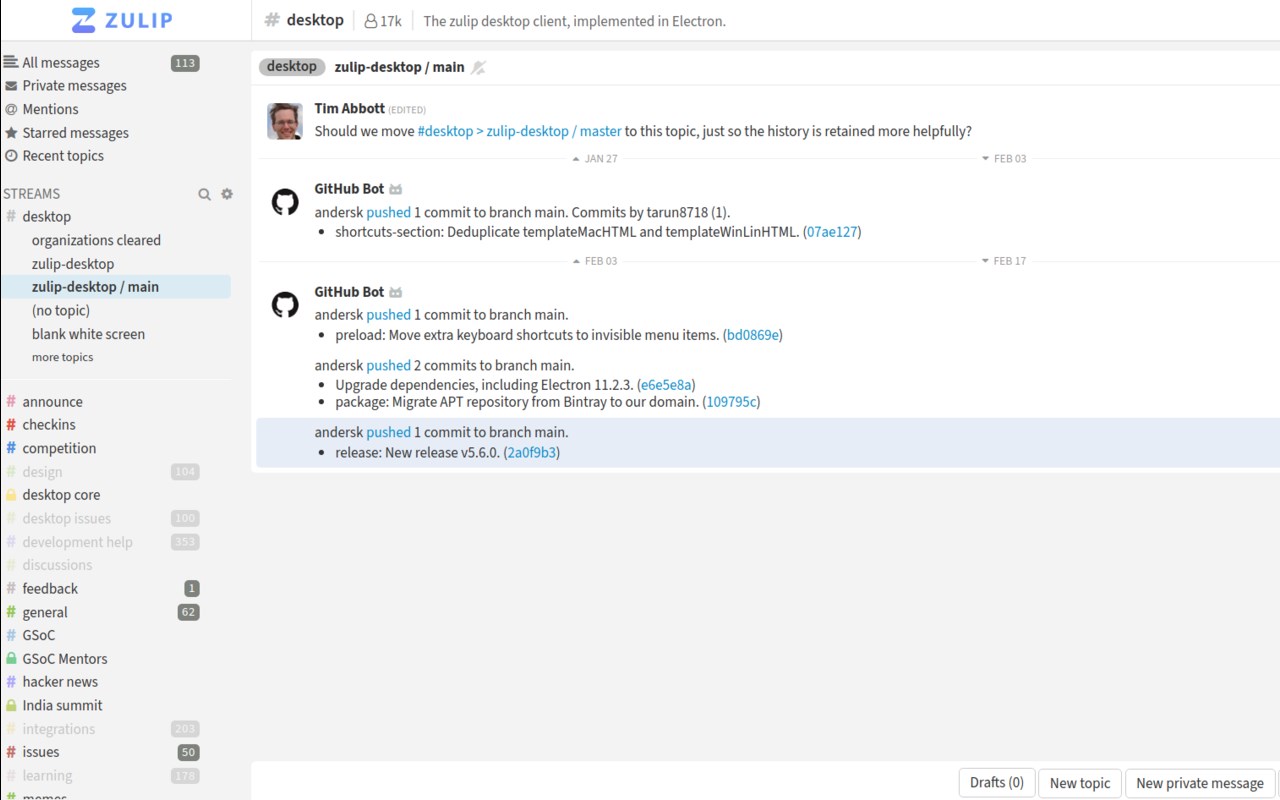Open Starred messages
Screen dimensions: 1280x800
75,133
